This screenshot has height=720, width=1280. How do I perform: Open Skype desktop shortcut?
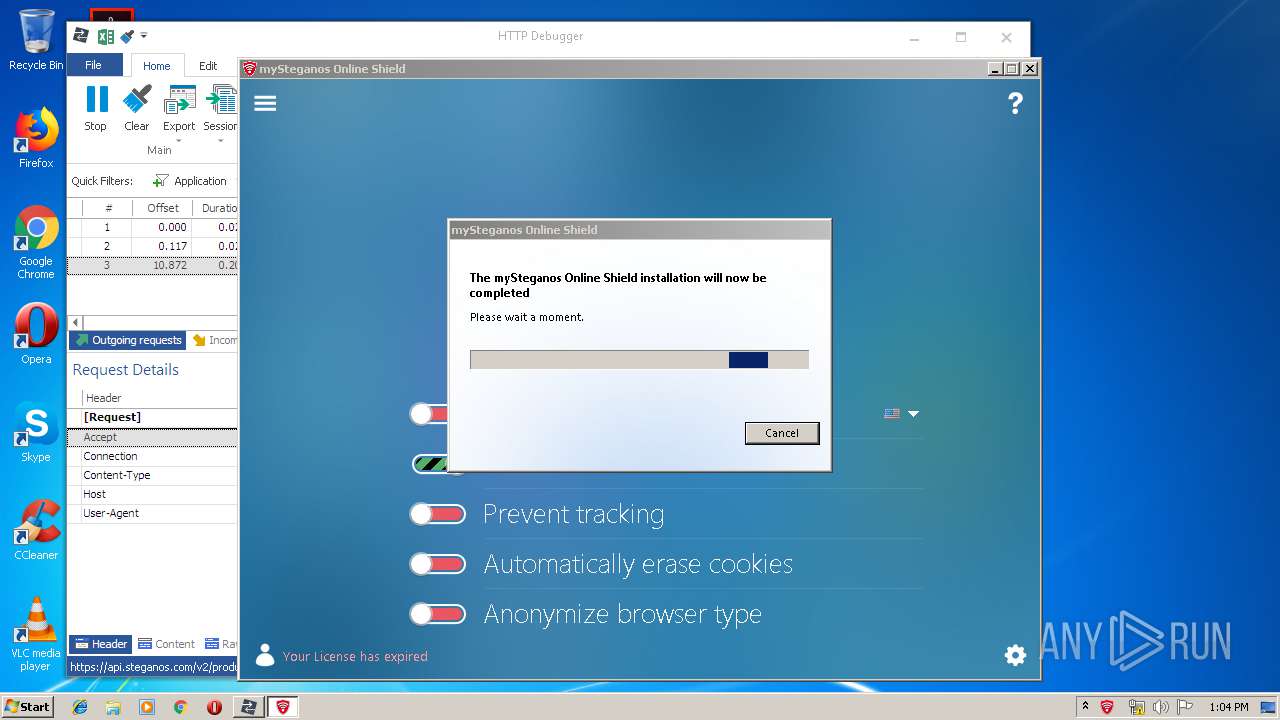pyautogui.click(x=36, y=432)
